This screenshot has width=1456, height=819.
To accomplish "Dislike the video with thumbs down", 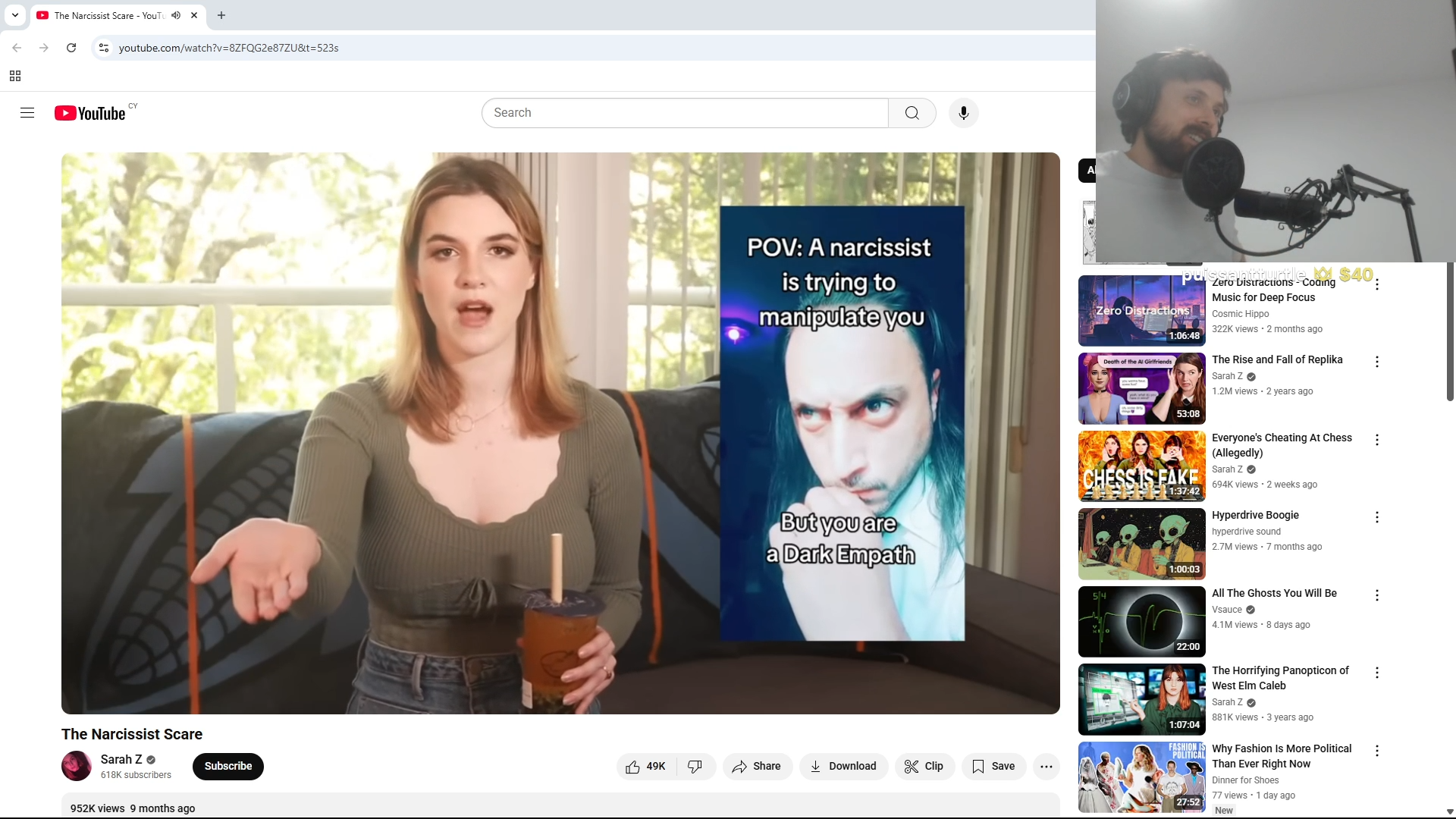I will coord(695,767).
